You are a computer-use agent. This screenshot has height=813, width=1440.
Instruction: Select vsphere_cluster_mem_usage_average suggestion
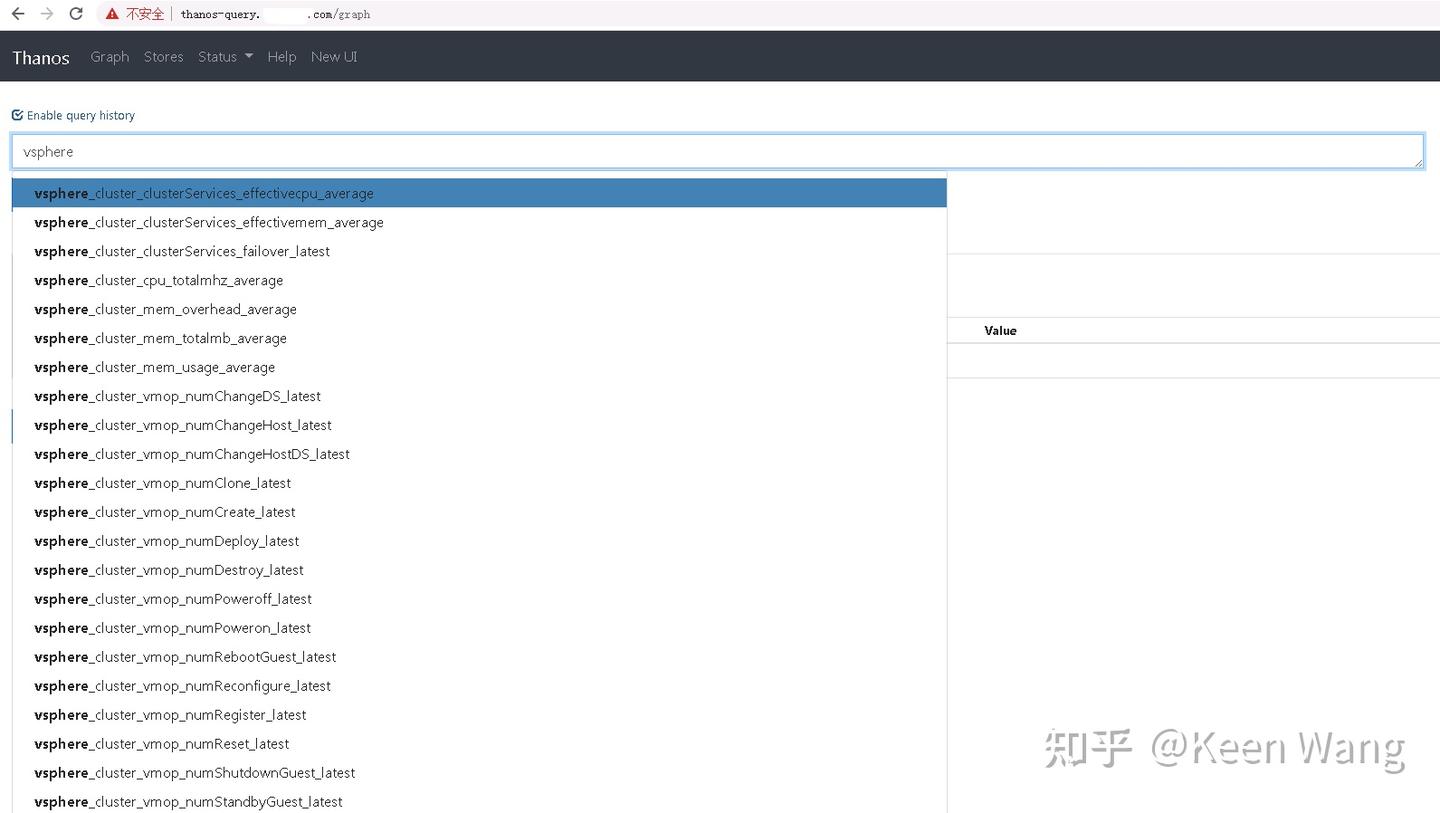(x=155, y=367)
